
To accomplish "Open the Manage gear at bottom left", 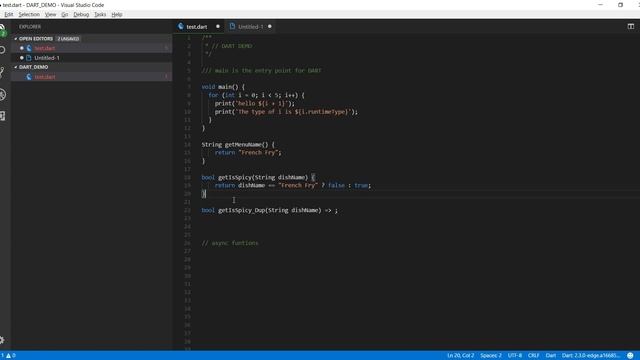I will [2, 340].
